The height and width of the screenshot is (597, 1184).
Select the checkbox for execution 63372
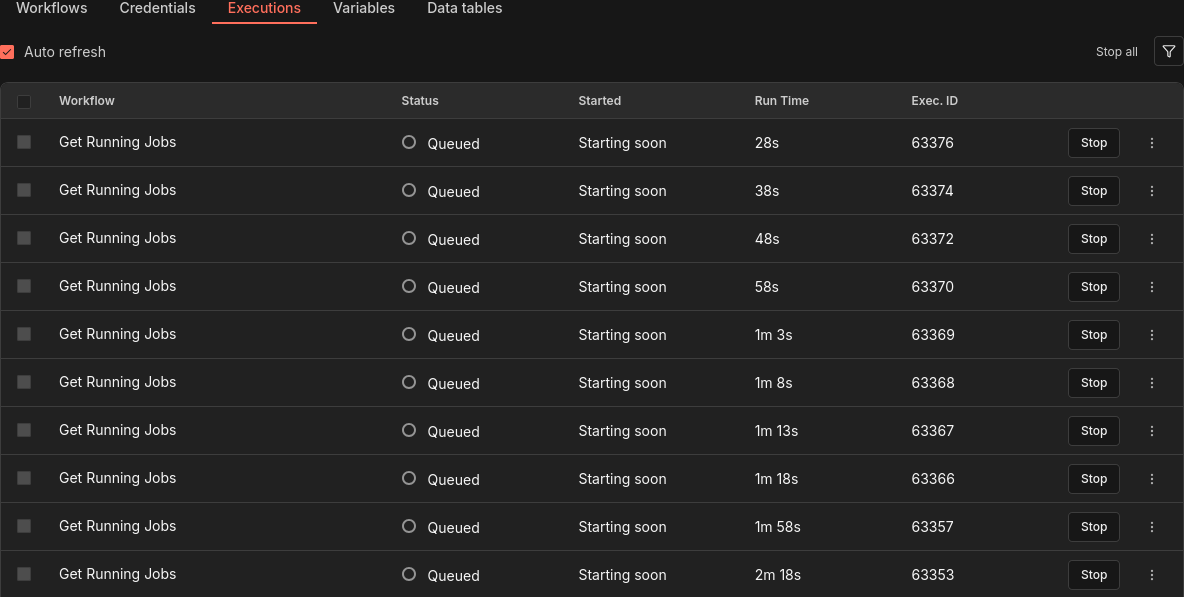click(x=24, y=238)
